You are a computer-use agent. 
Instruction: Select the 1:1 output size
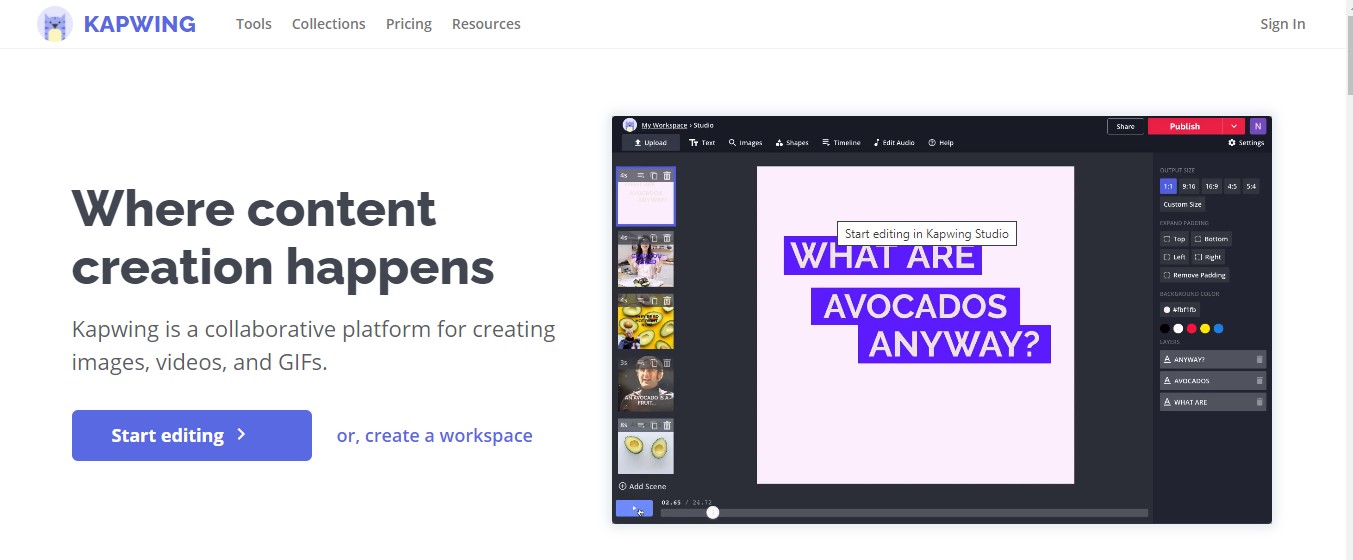pyautogui.click(x=1168, y=186)
